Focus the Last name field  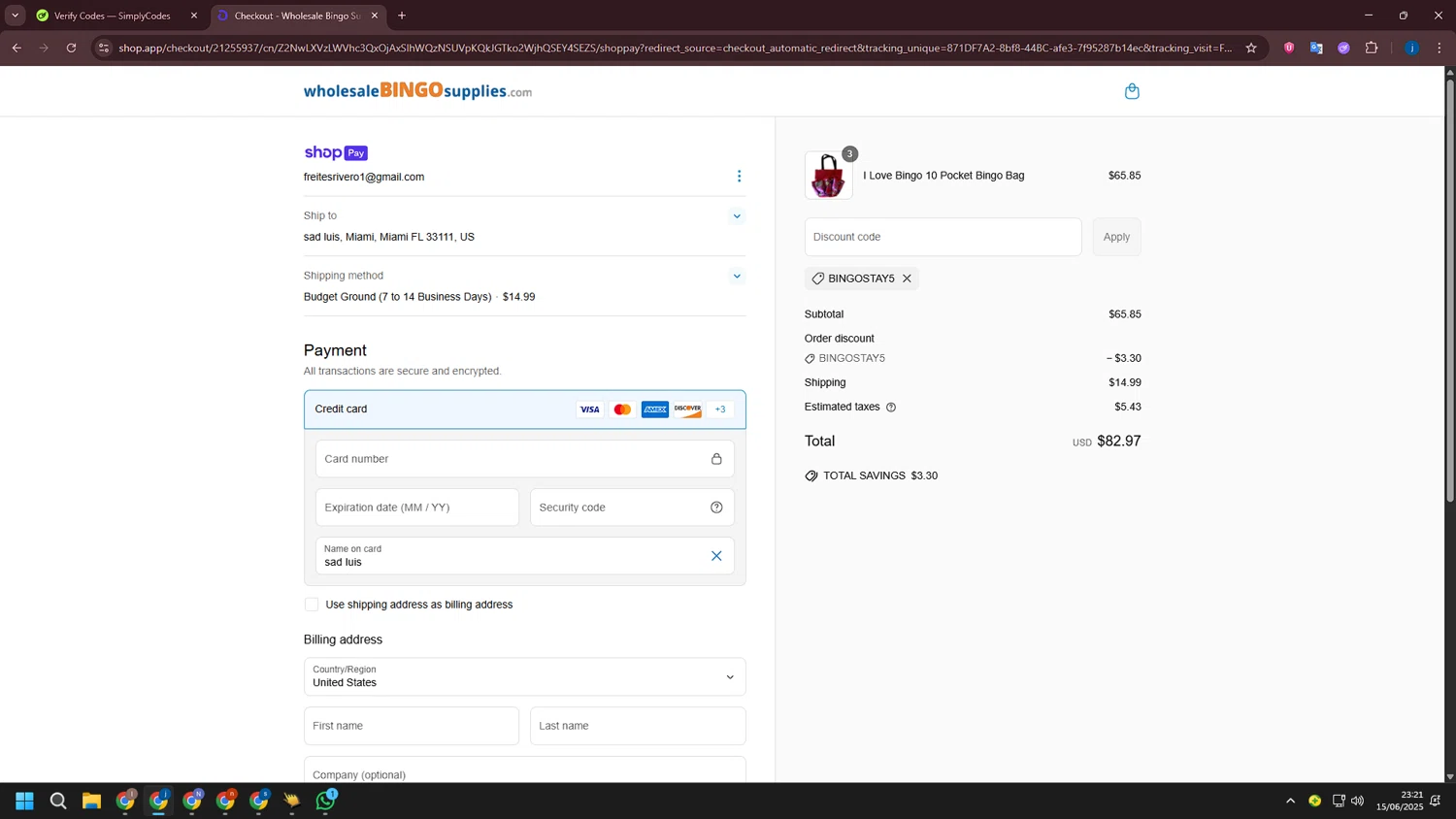pos(638,726)
